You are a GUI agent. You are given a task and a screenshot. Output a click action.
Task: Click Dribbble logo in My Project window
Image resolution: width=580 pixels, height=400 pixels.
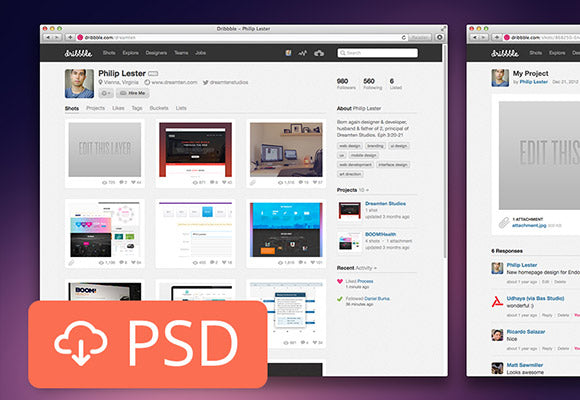[x=505, y=53]
